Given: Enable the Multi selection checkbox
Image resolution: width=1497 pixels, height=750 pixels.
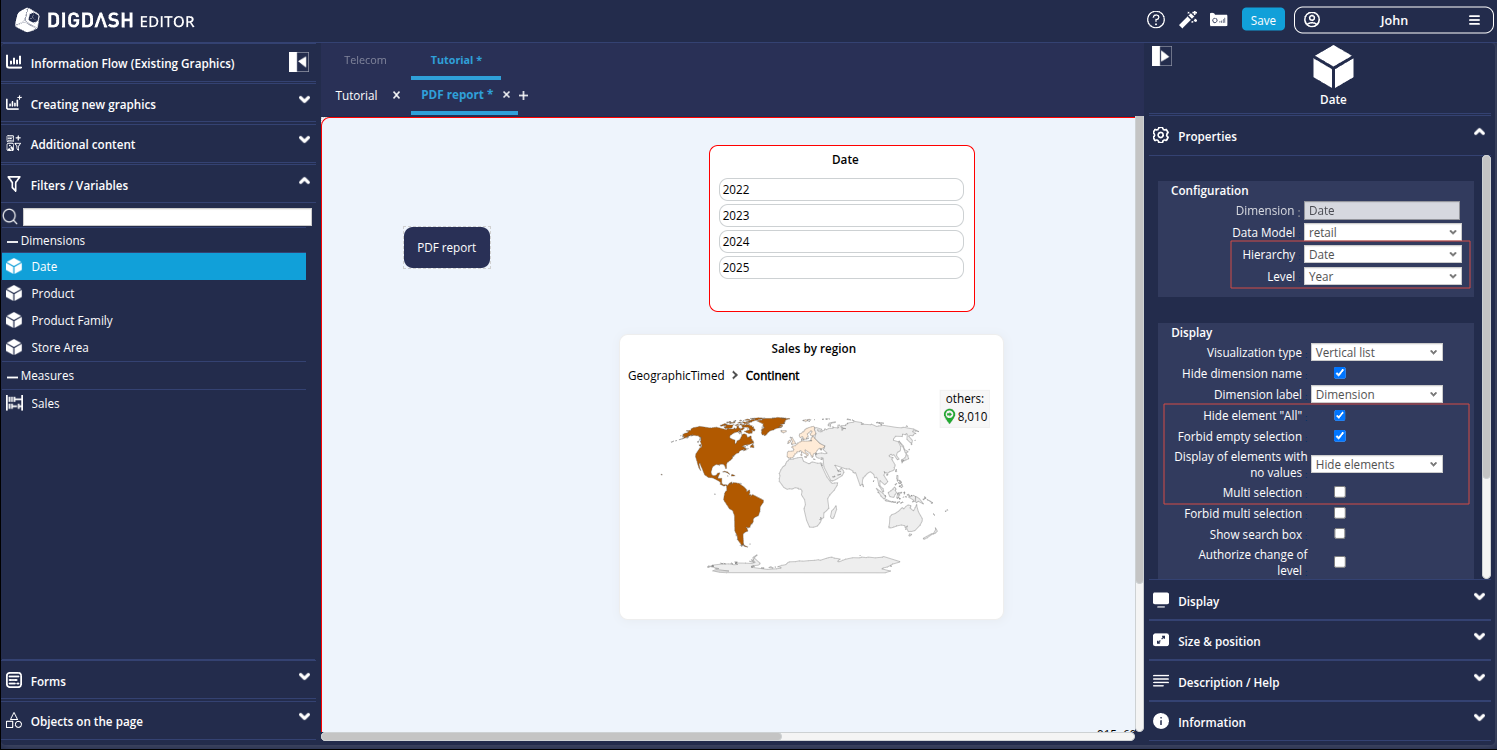Looking at the screenshot, I should coord(1340,492).
